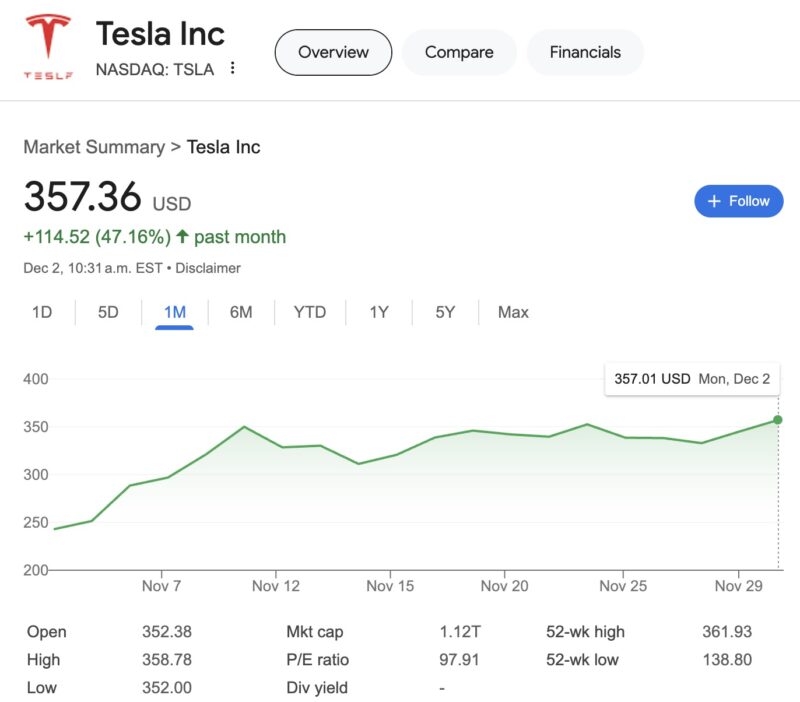800x702 pixels.
Task: Switch to the Compare tab
Action: 459,52
